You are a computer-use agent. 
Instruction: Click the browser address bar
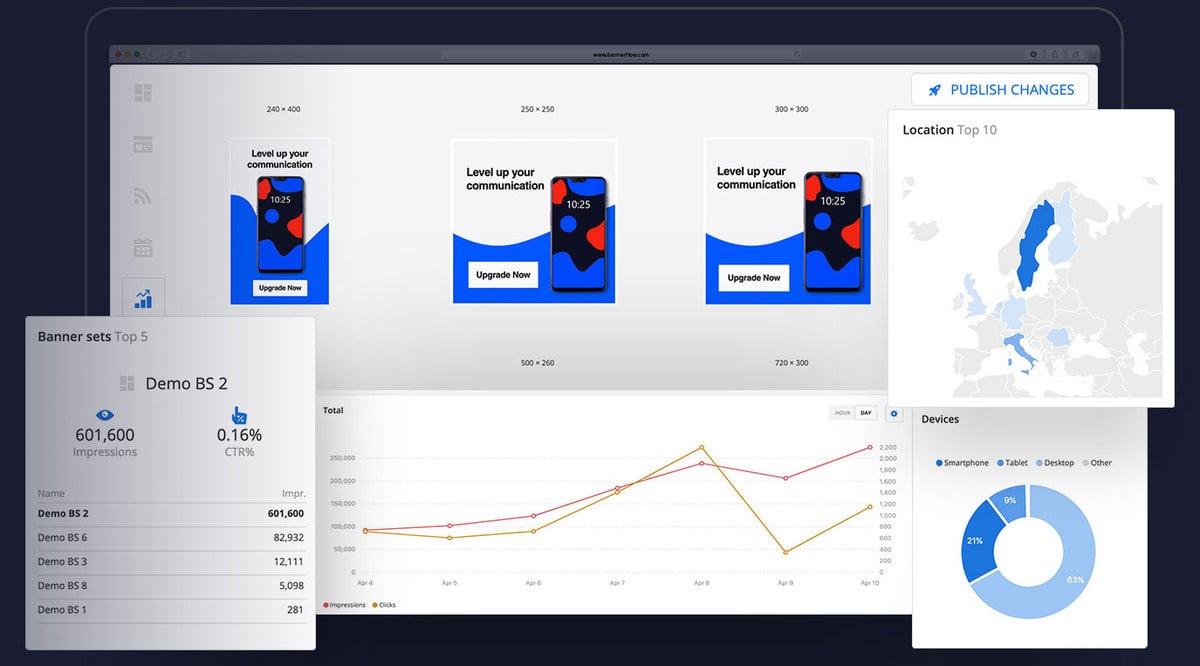tap(620, 54)
